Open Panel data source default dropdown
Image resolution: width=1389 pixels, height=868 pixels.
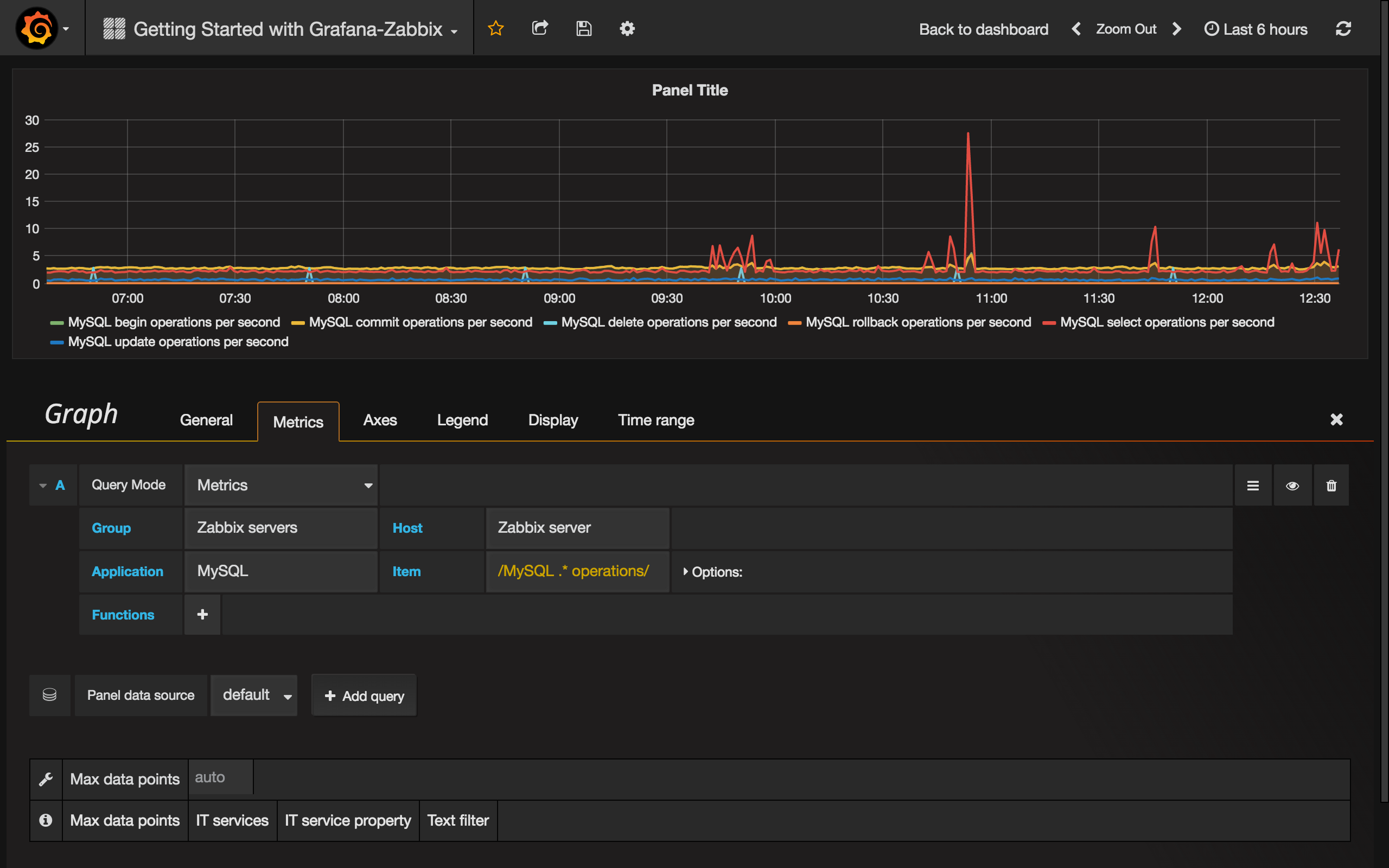click(254, 695)
